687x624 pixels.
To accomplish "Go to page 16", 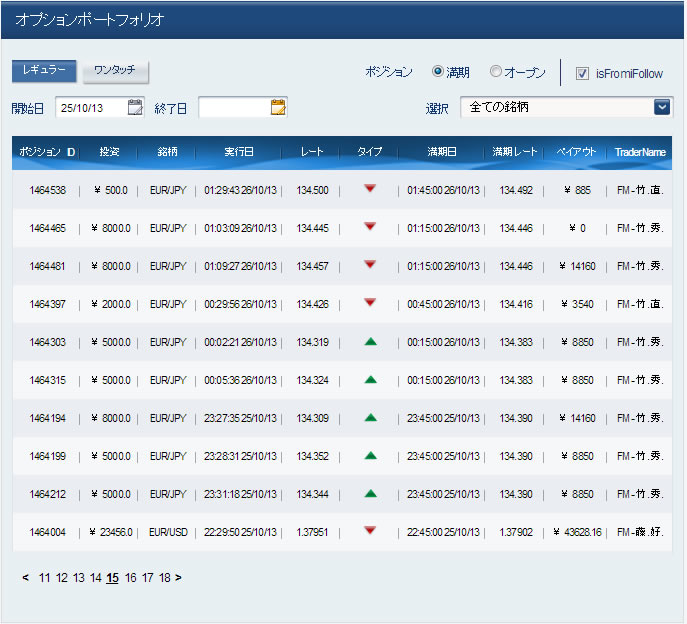I will click(x=131, y=578).
